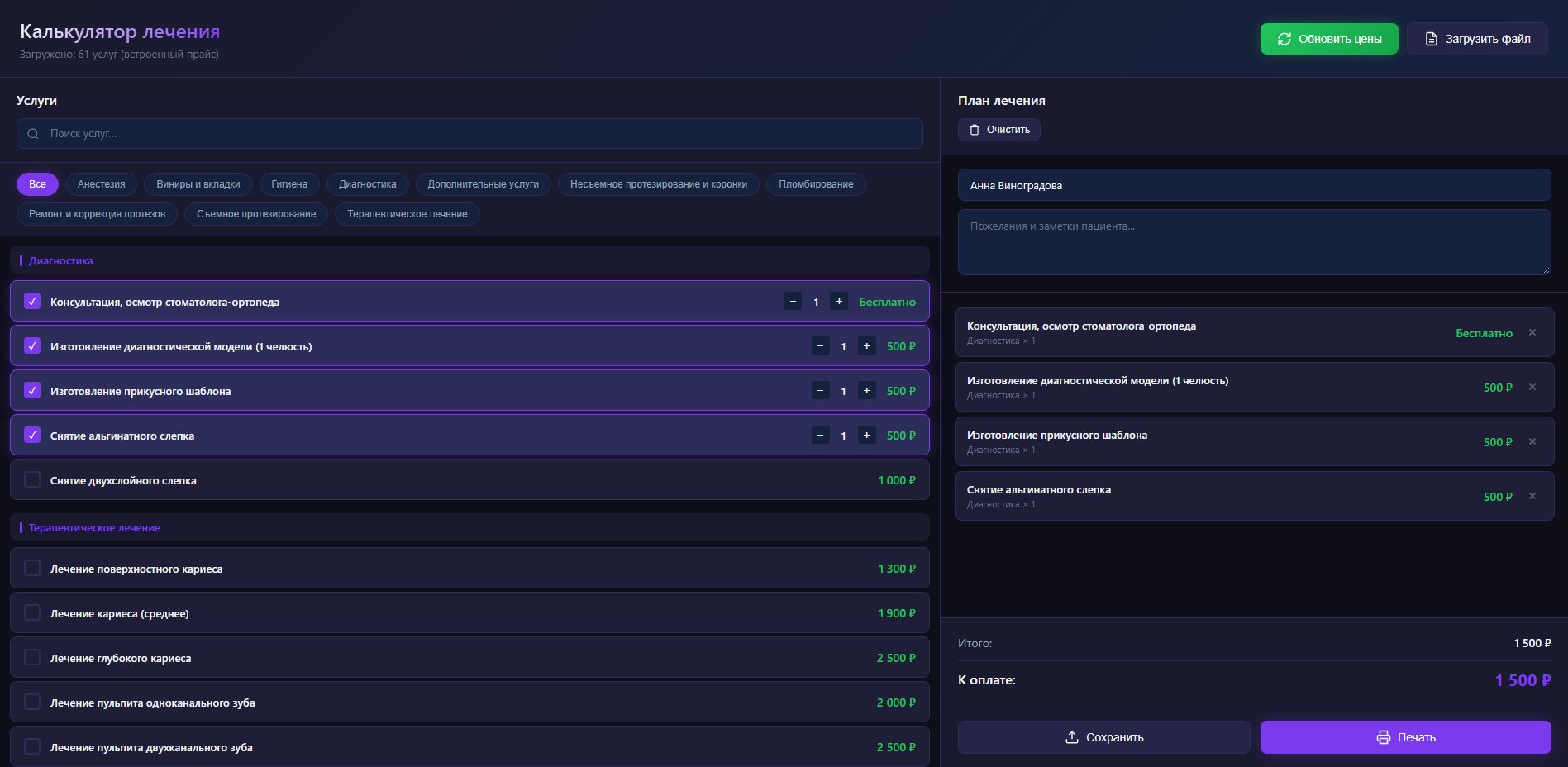Image resolution: width=1568 pixels, height=767 pixels.
Task: Check Снятие двухслойного слепка checkbox
Action: pos(32,479)
